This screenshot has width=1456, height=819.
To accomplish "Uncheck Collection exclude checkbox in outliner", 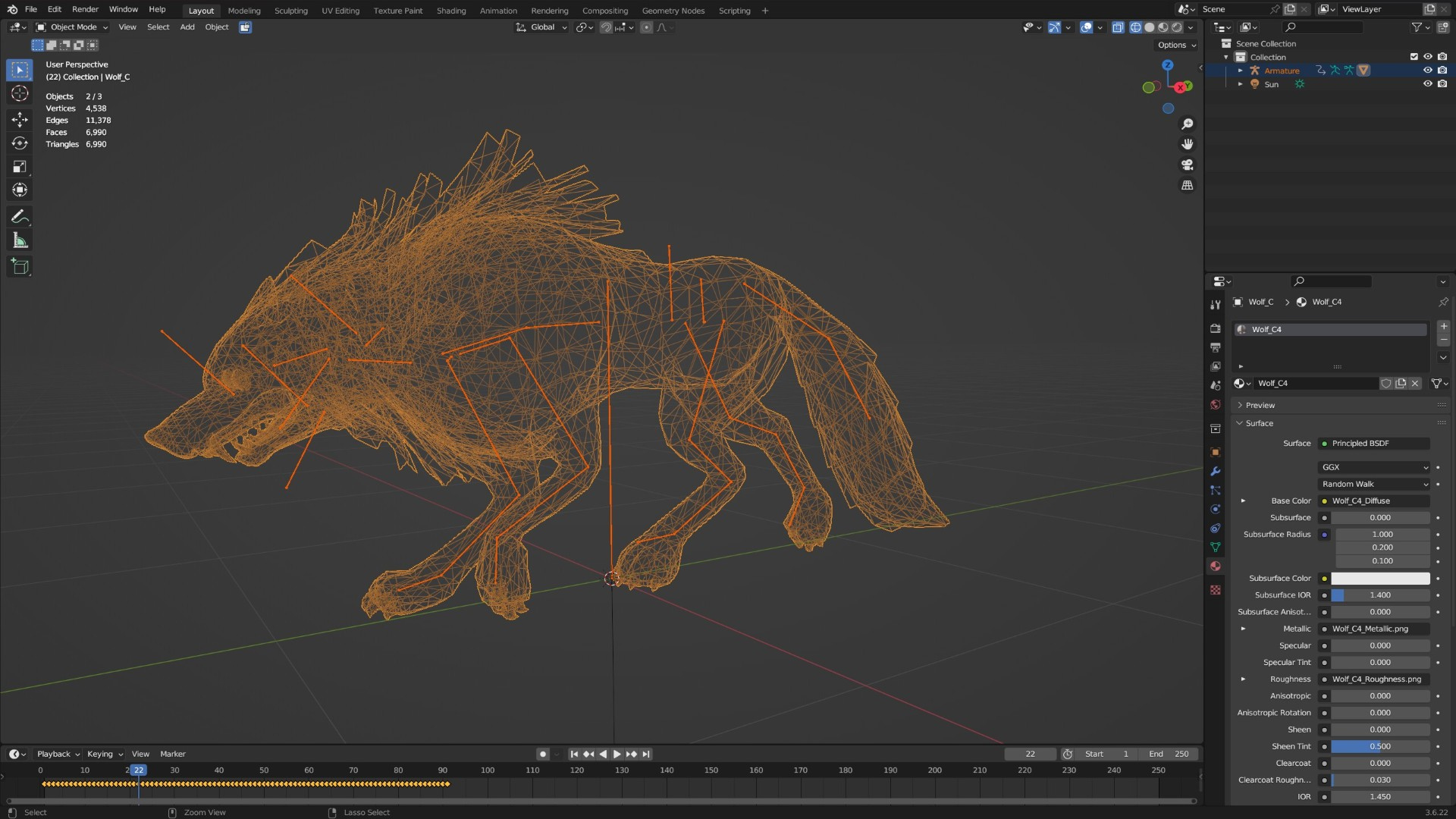I will tap(1414, 57).
